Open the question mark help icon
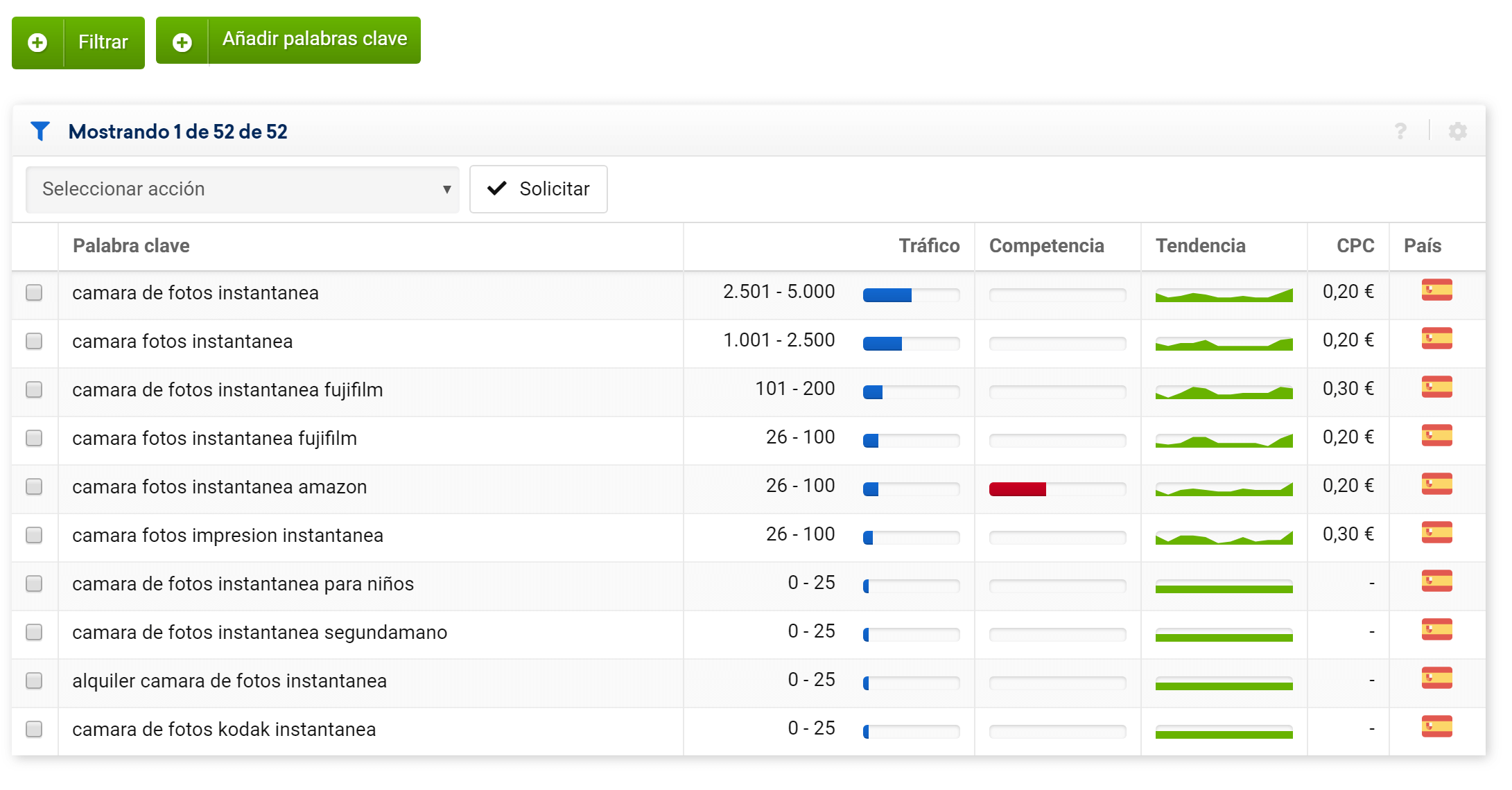Screen dimensions: 1512x790 (x=1400, y=131)
